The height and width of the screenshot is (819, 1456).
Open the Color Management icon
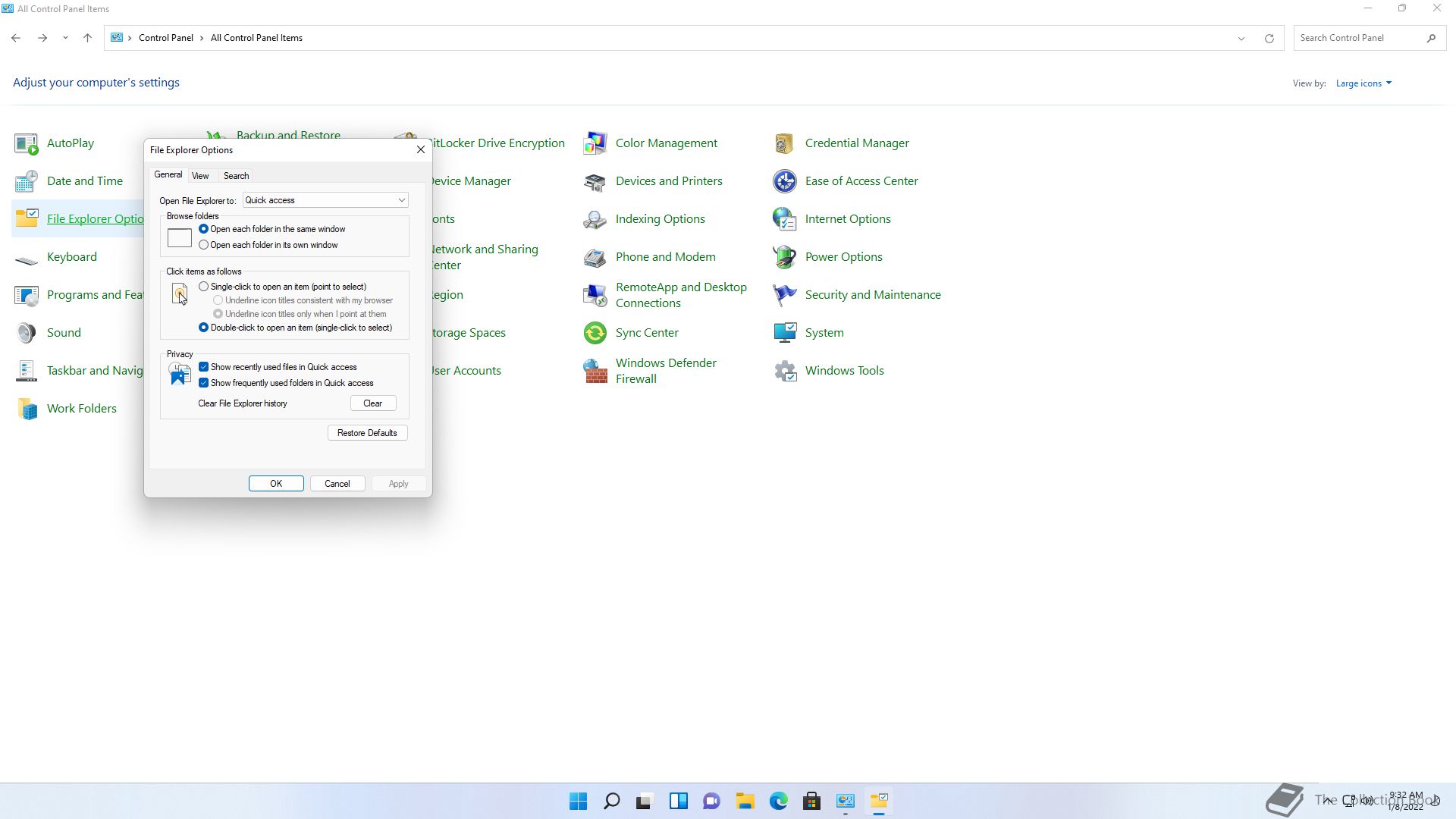[595, 143]
